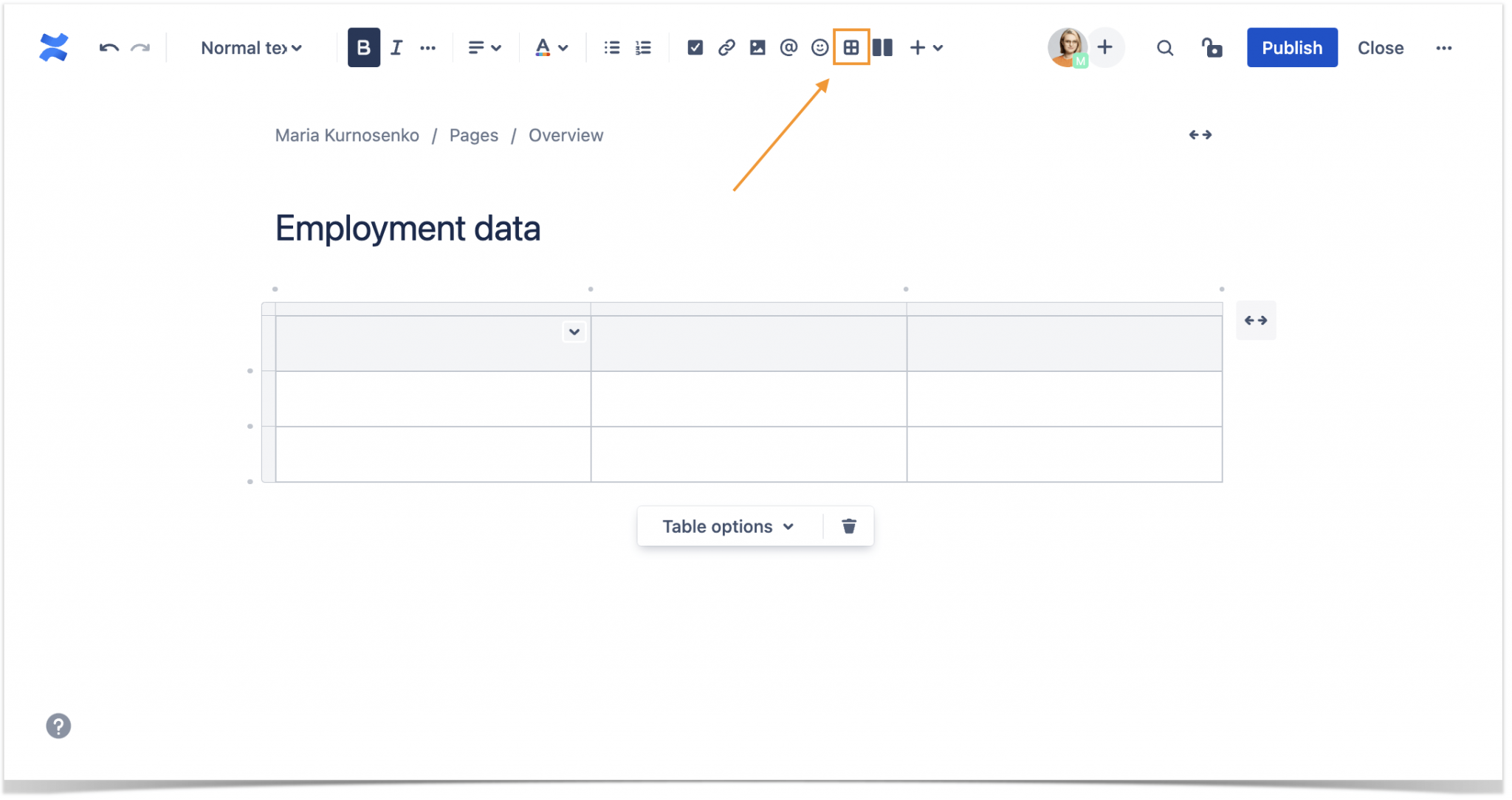Viewport: 1512px width, 800px height.
Task: Open the text color swatch menu
Action: pos(544,47)
